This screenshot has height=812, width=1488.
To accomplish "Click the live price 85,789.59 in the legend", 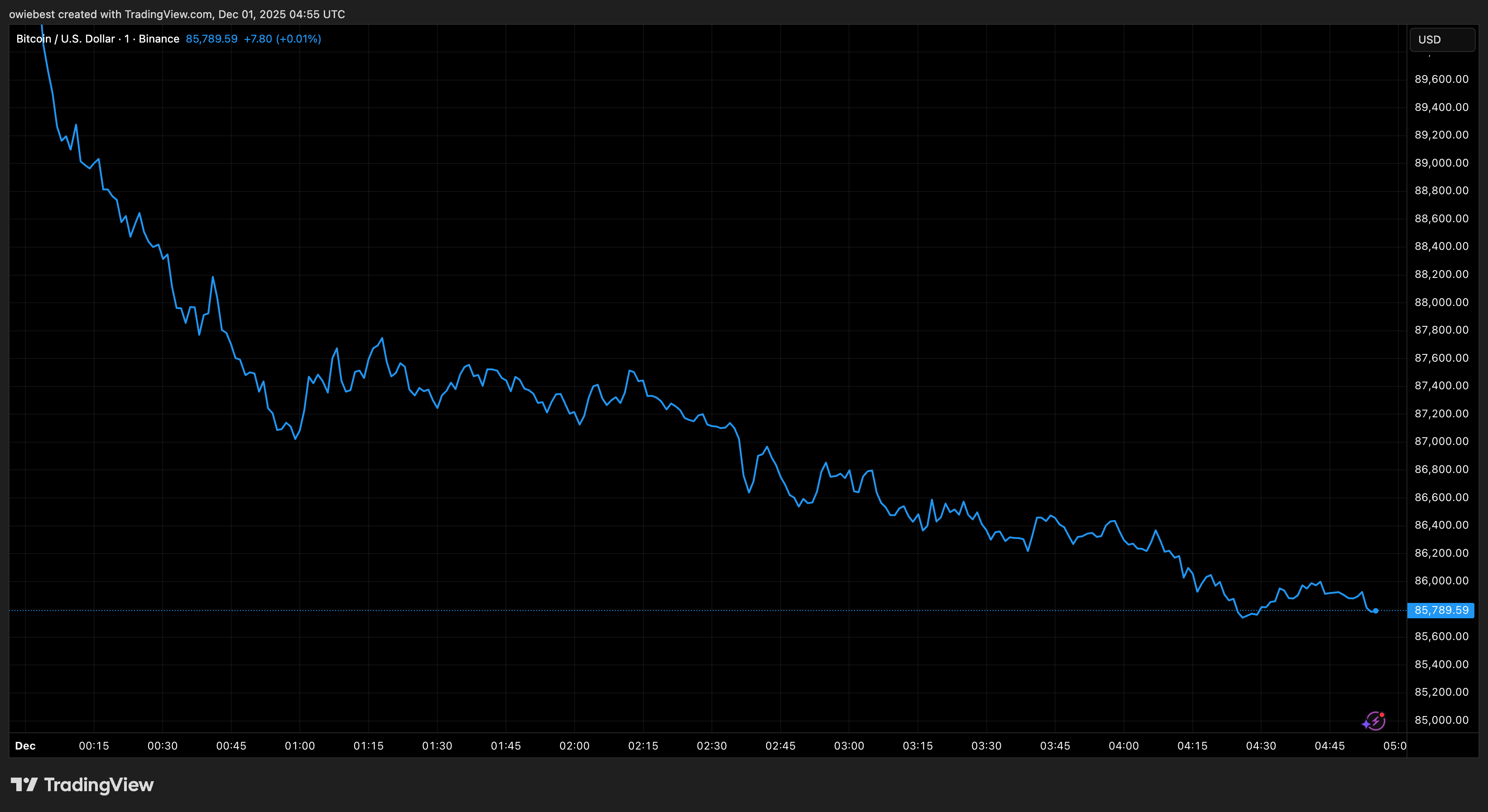I will (211, 38).
